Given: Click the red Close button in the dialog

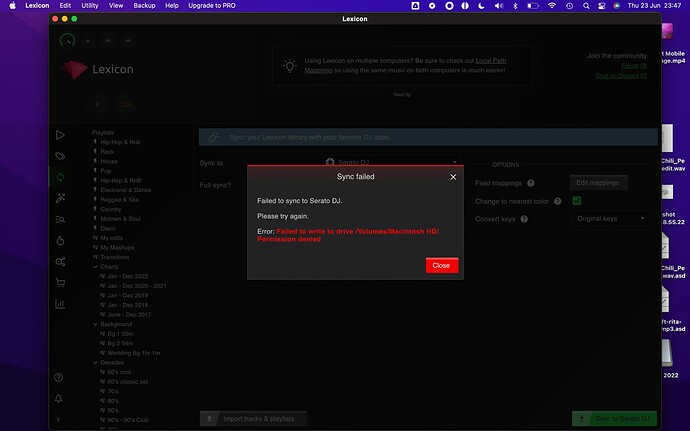Looking at the screenshot, I should pos(442,265).
